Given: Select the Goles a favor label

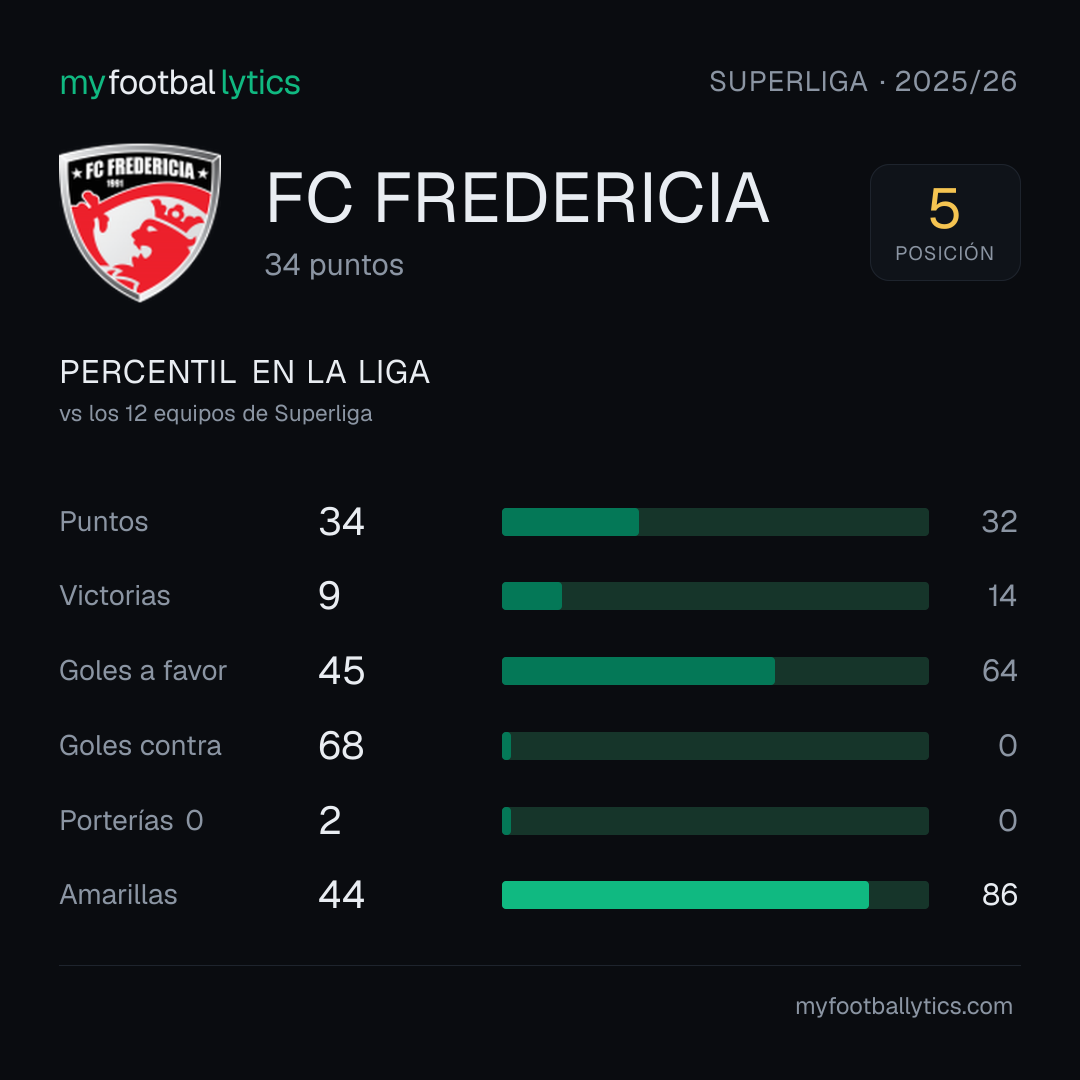Looking at the screenshot, I should pos(143,671).
